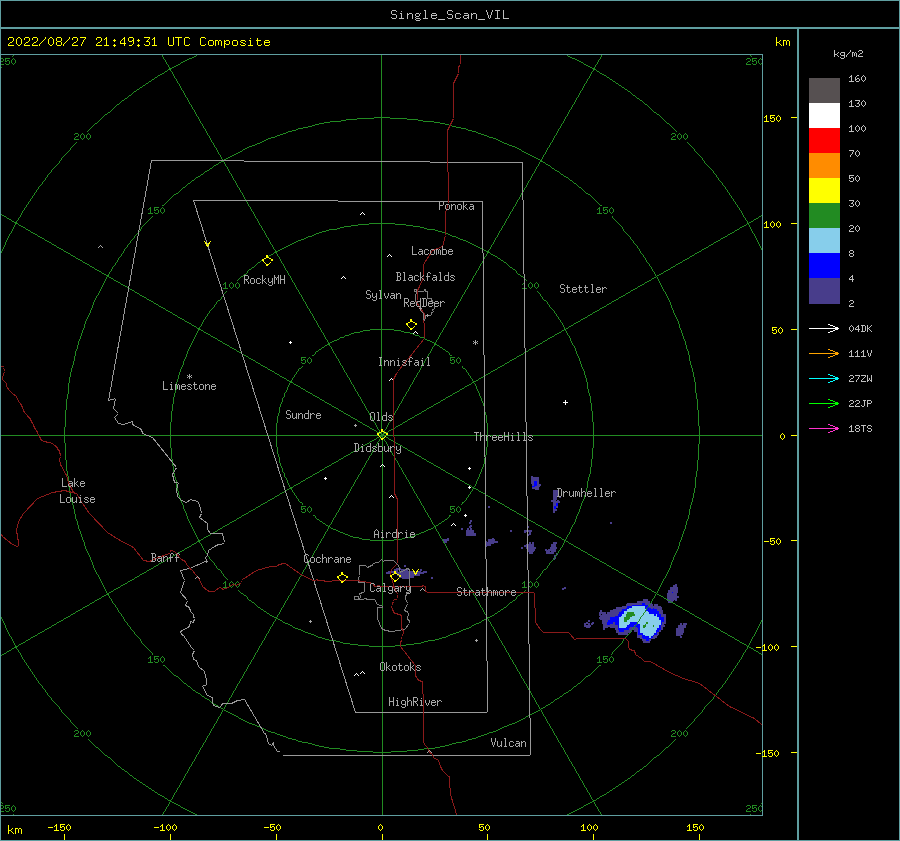Click the yellow diamond marker below RedDeer
This screenshot has height=841, width=900.
(x=411, y=324)
